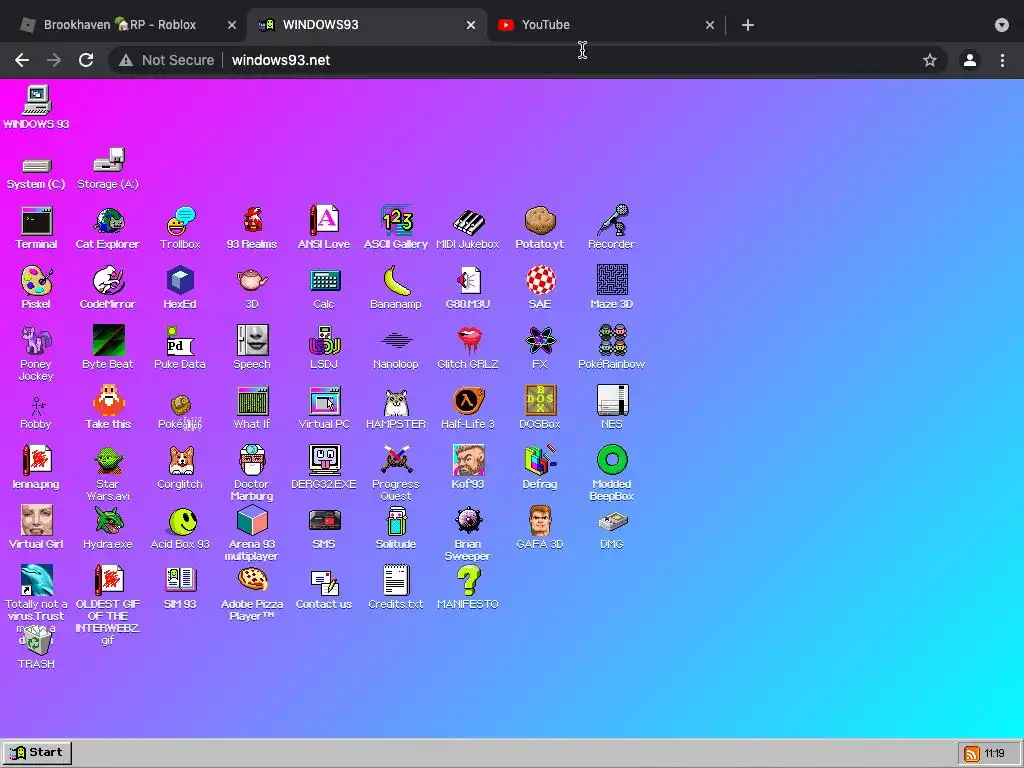Launch the Corglitch corgi icon
This screenshot has height=768, width=1024.
pyautogui.click(x=180, y=468)
